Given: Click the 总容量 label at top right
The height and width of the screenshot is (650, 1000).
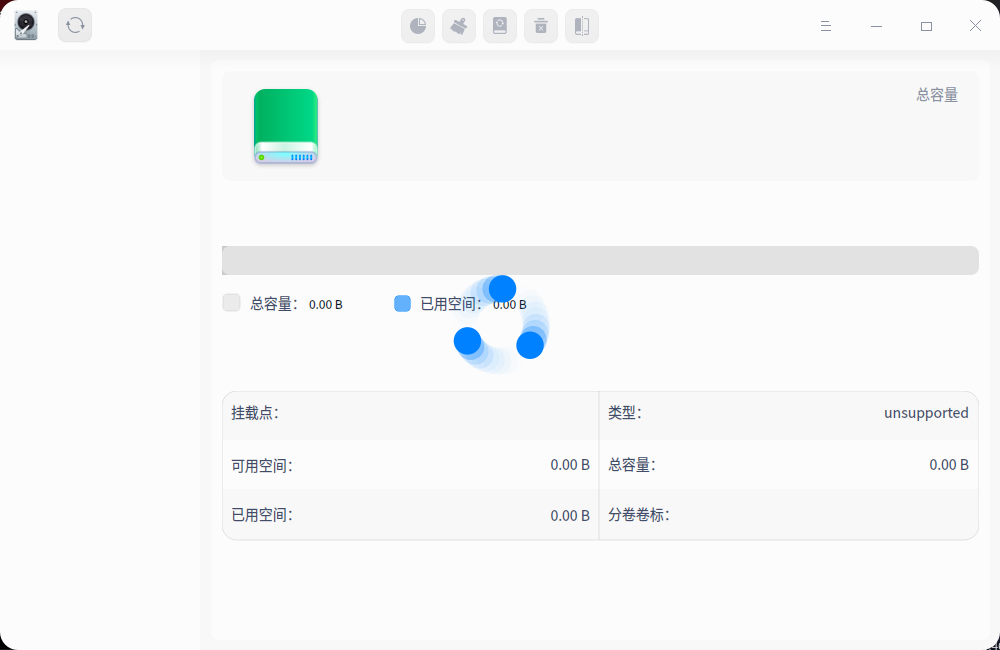Looking at the screenshot, I should click(937, 95).
